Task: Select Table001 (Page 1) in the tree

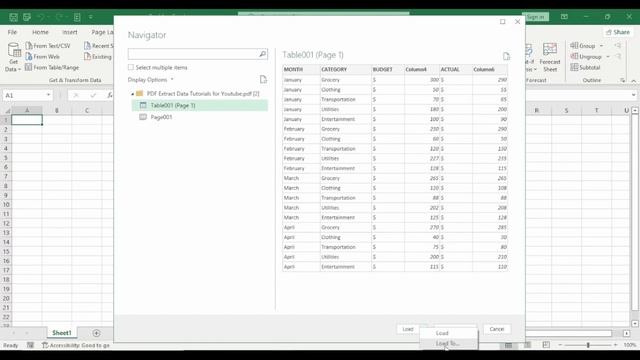Action: [200, 105]
